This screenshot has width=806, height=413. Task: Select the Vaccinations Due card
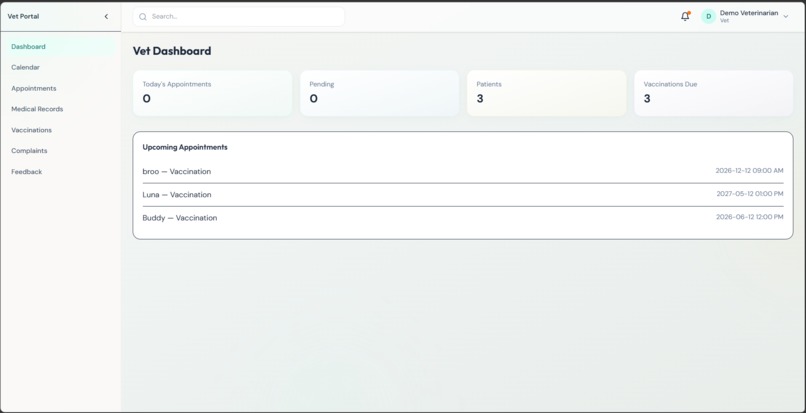(713, 93)
